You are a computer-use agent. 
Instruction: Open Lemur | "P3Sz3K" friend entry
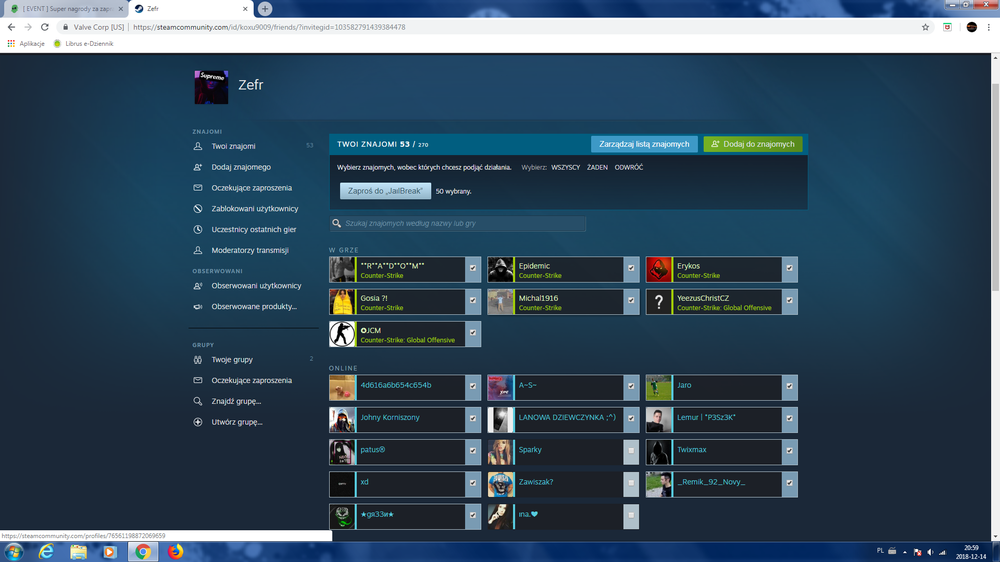[x=721, y=420]
